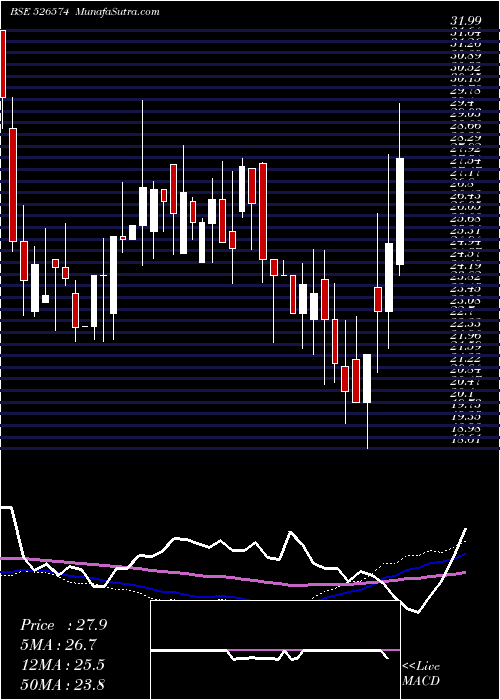
Task: Click the 12MA : 25.5 value
Action: point(62,665)
